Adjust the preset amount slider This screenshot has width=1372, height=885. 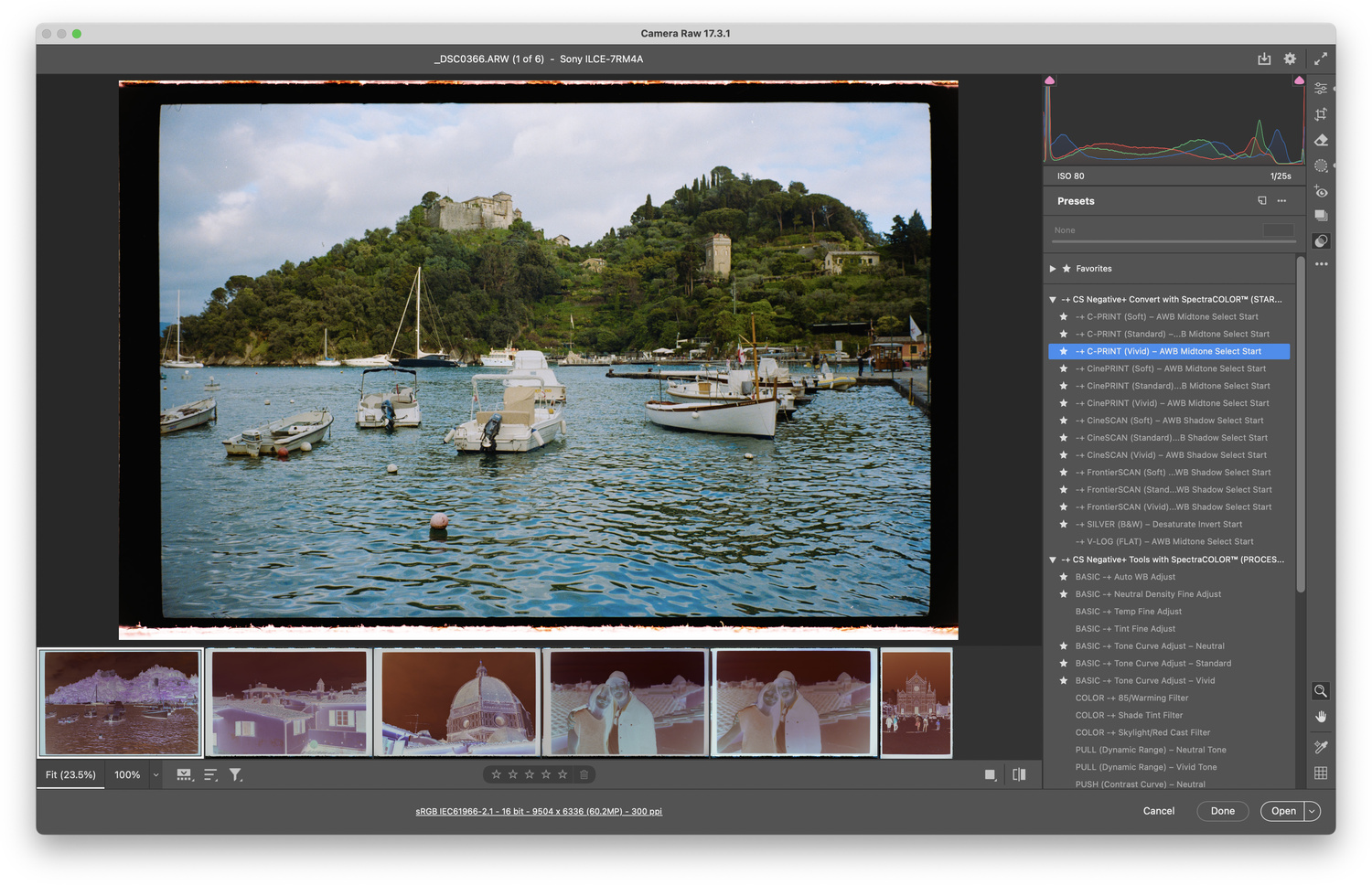1174,241
